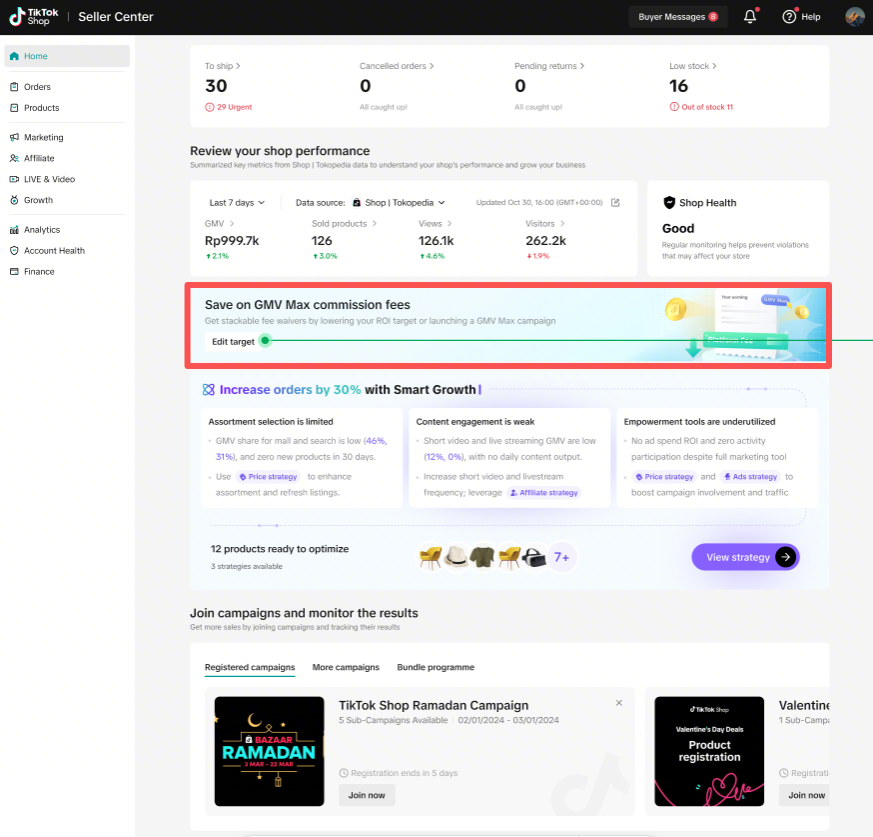873x837 pixels.
Task: Open the Pending returns link
Action: (x=549, y=66)
